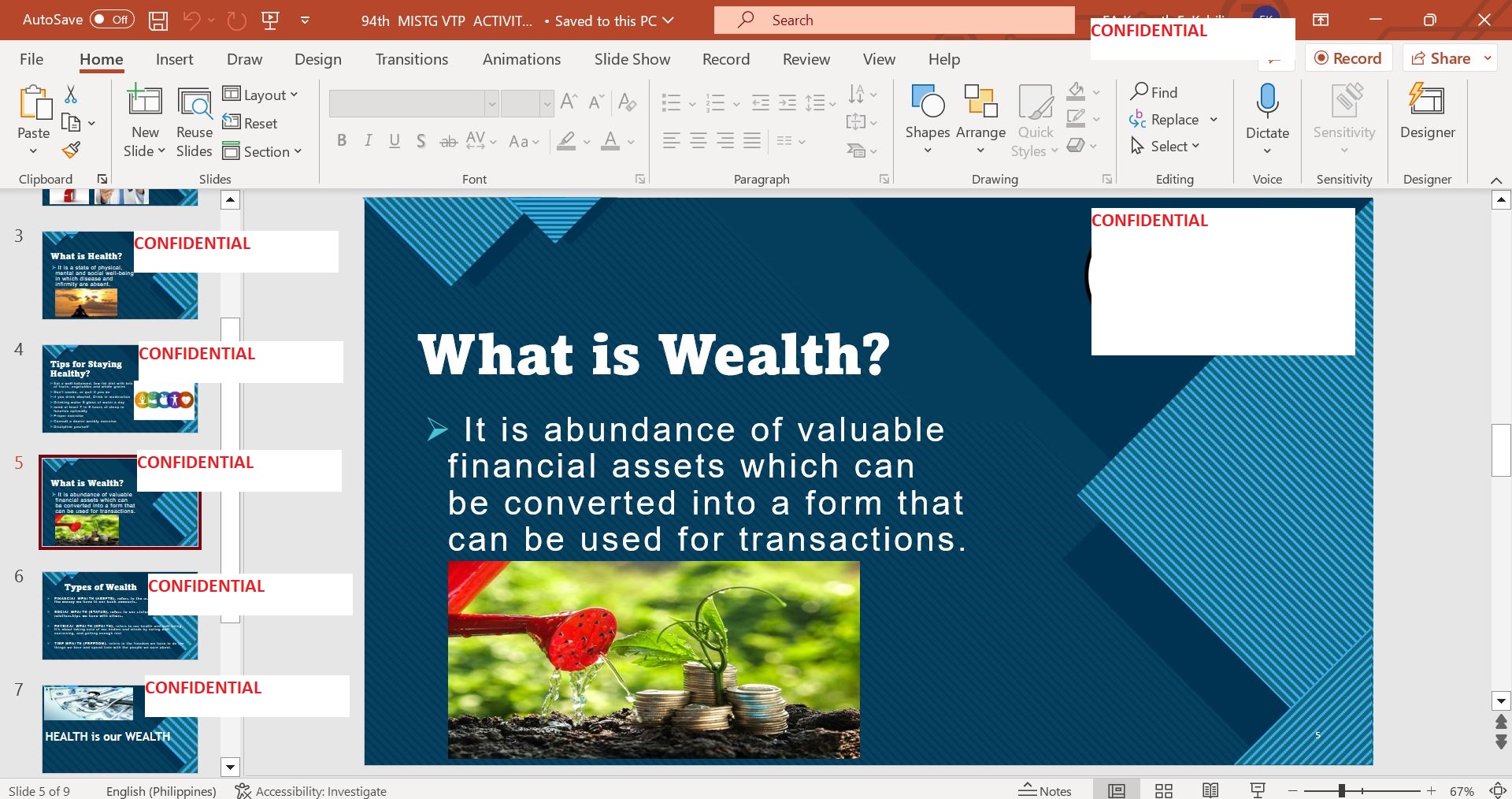The image size is (1512, 799).
Task: Toggle Underline formatting
Action: pos(395,141)
